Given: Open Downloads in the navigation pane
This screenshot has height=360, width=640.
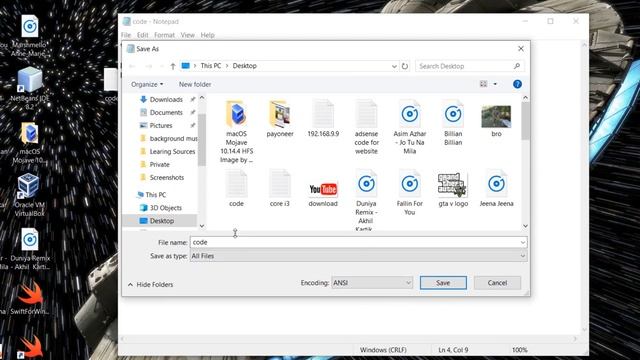Looking at the screenshot, I should coord(166,100).
